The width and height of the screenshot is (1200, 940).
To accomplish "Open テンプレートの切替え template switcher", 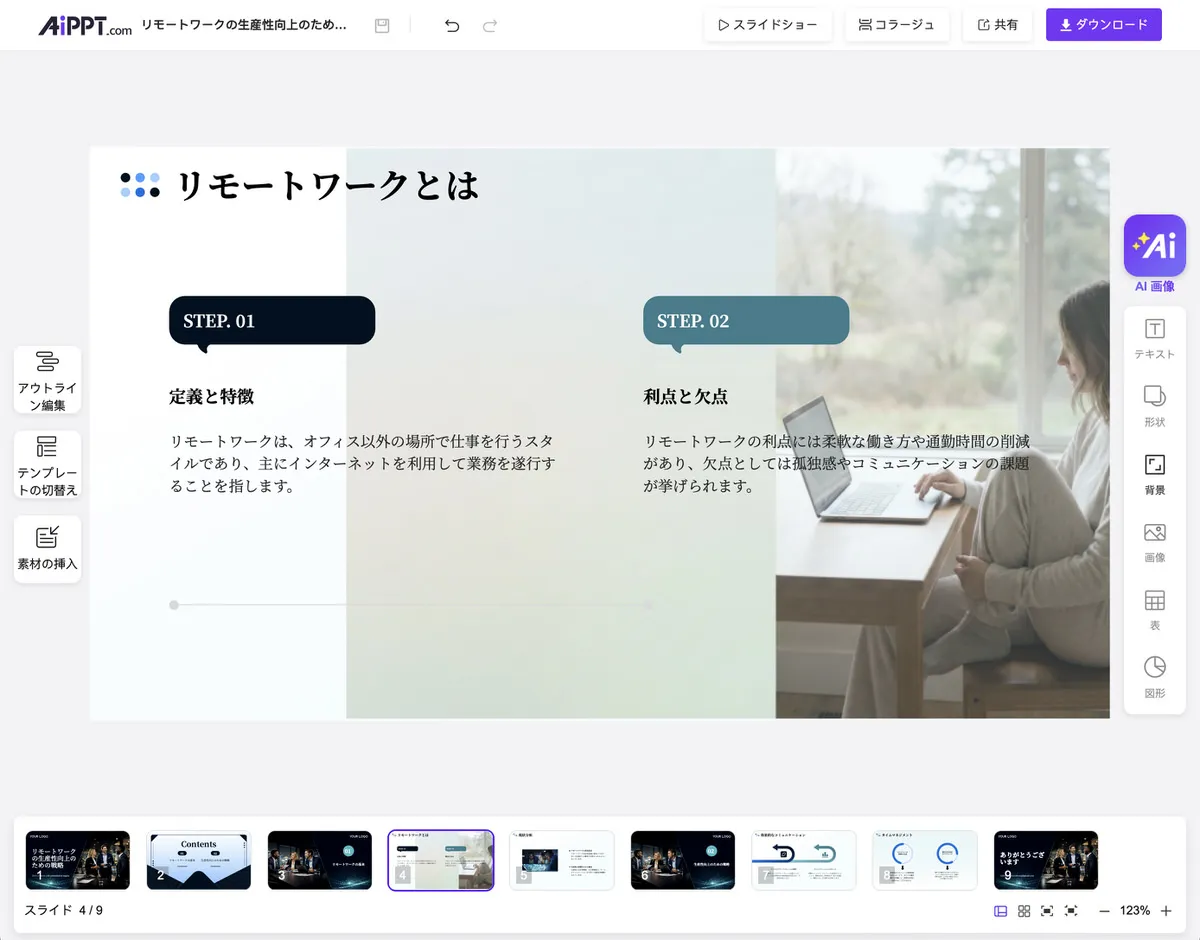I will point(47,465).
